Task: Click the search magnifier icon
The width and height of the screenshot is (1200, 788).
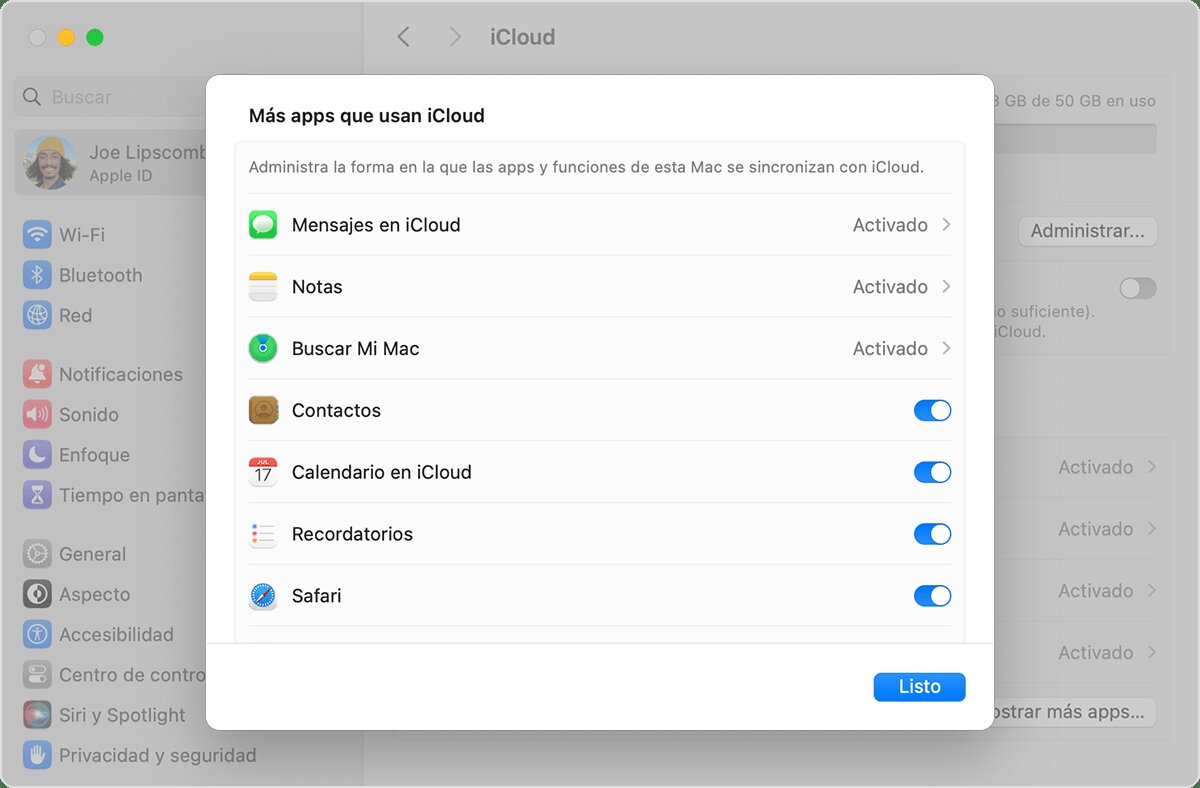Action: (32, 97)
